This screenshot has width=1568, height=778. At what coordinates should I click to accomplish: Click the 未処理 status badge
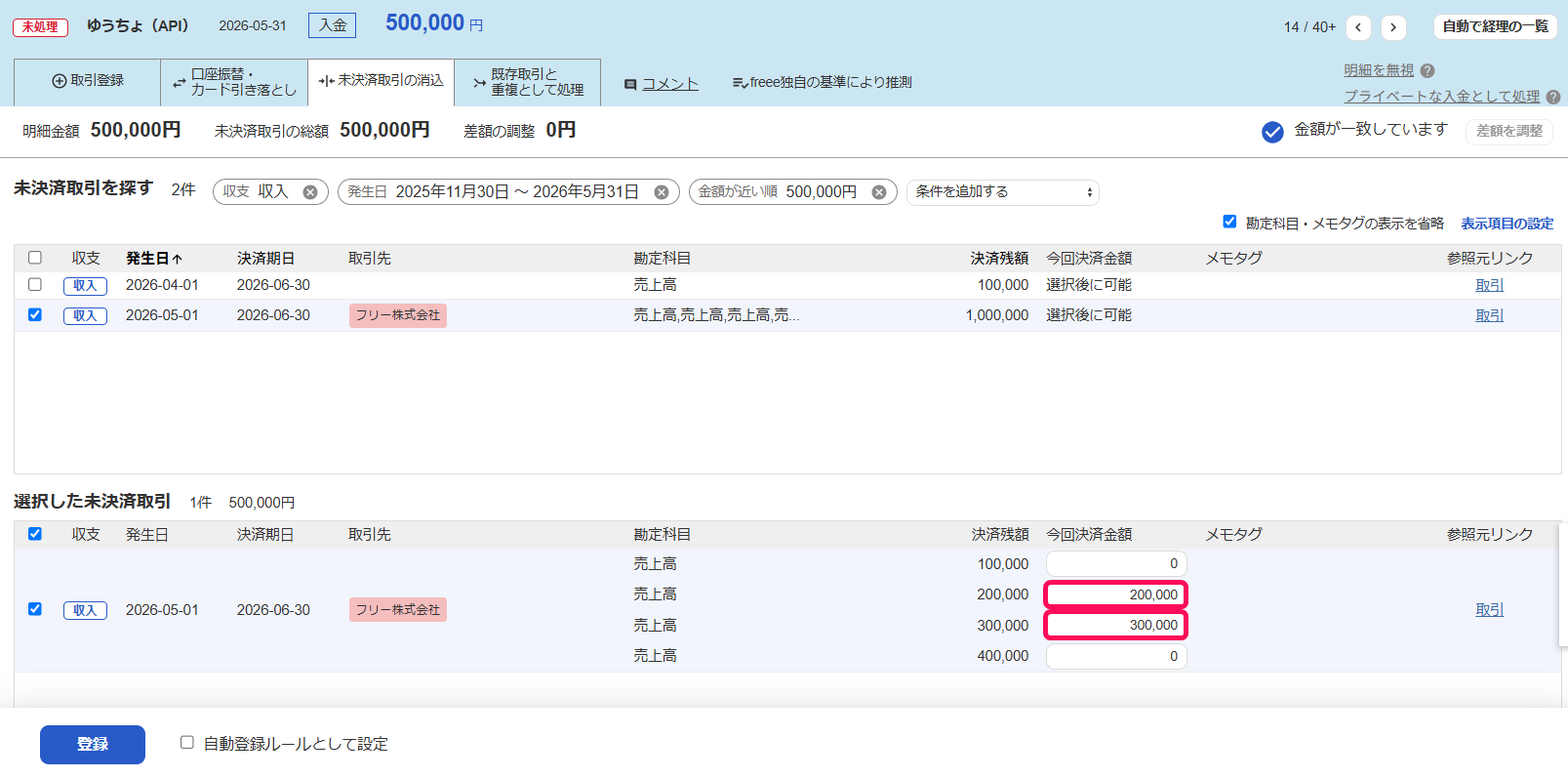coord(40,27)
